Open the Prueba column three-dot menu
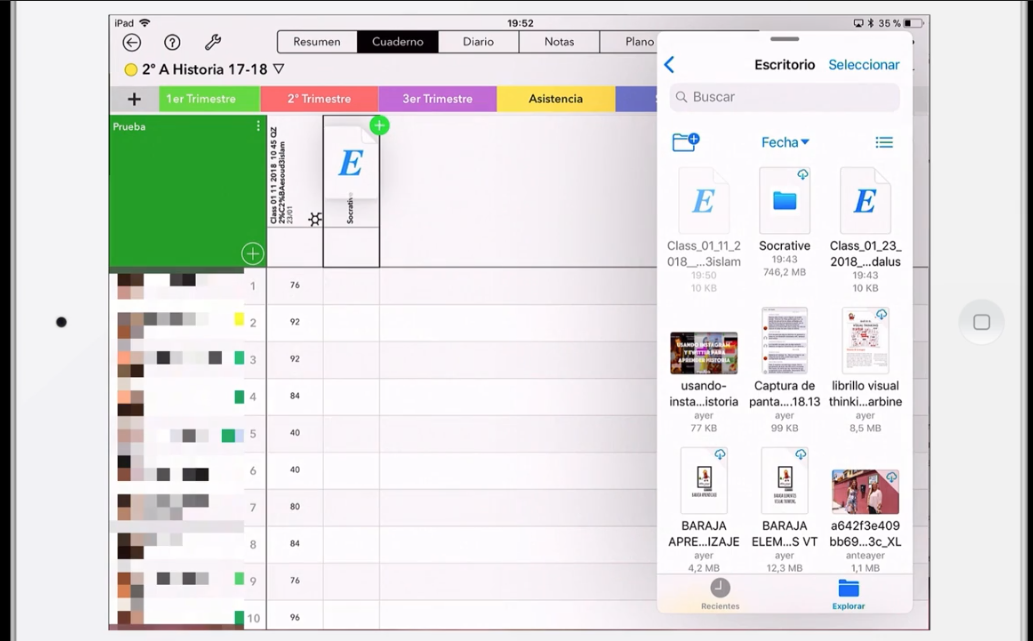 tap(258, 127)
